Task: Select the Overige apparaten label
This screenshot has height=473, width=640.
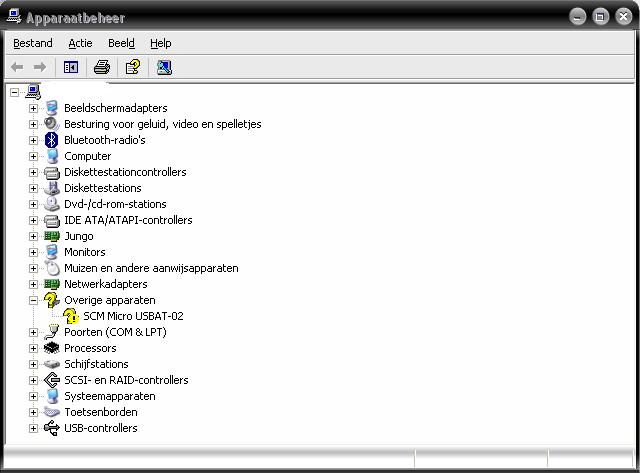Action: point(110,300)
